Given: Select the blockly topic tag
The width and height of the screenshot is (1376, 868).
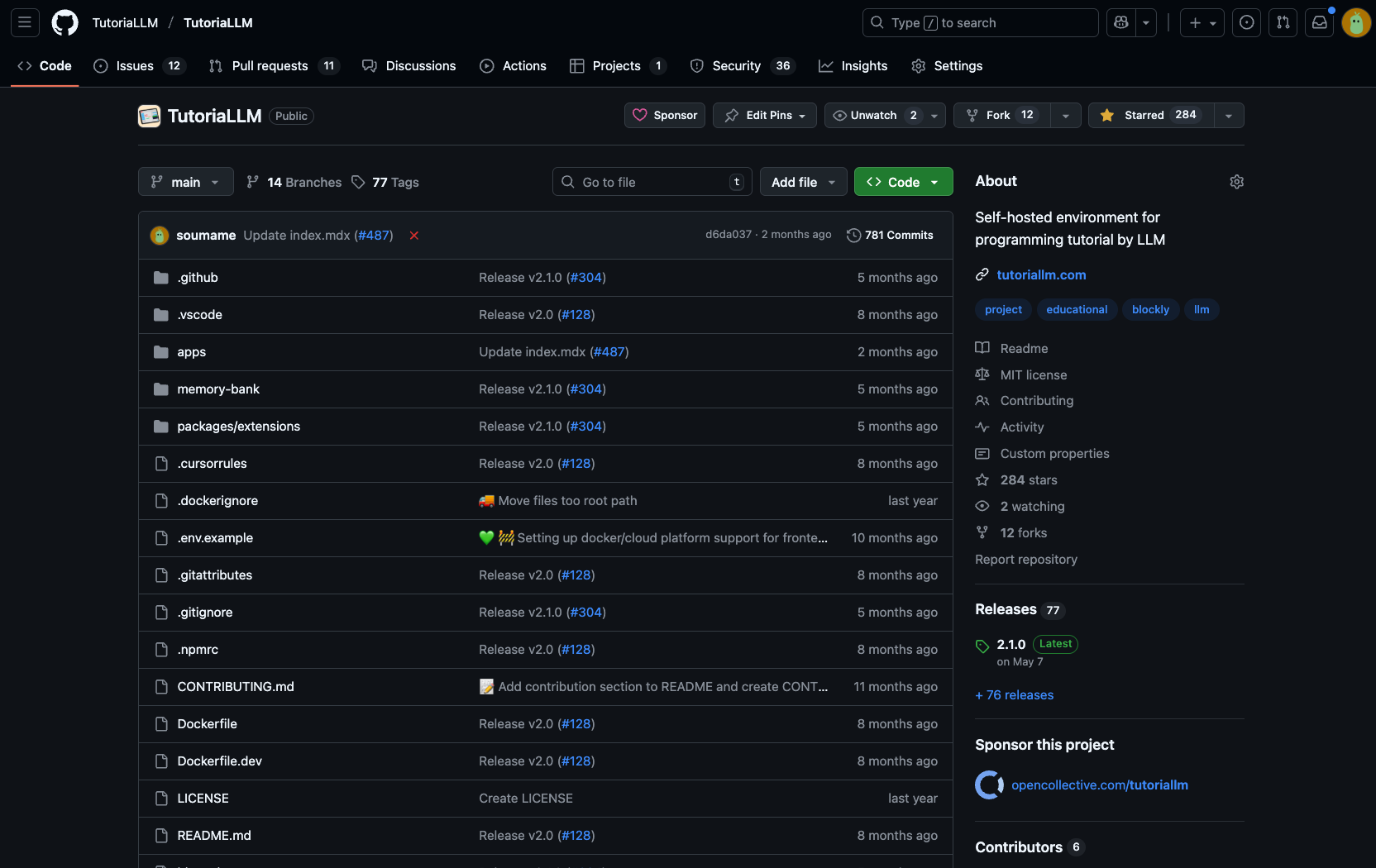Looking at the screenshot, I should pyautogui.click(x=1150, y=310).
